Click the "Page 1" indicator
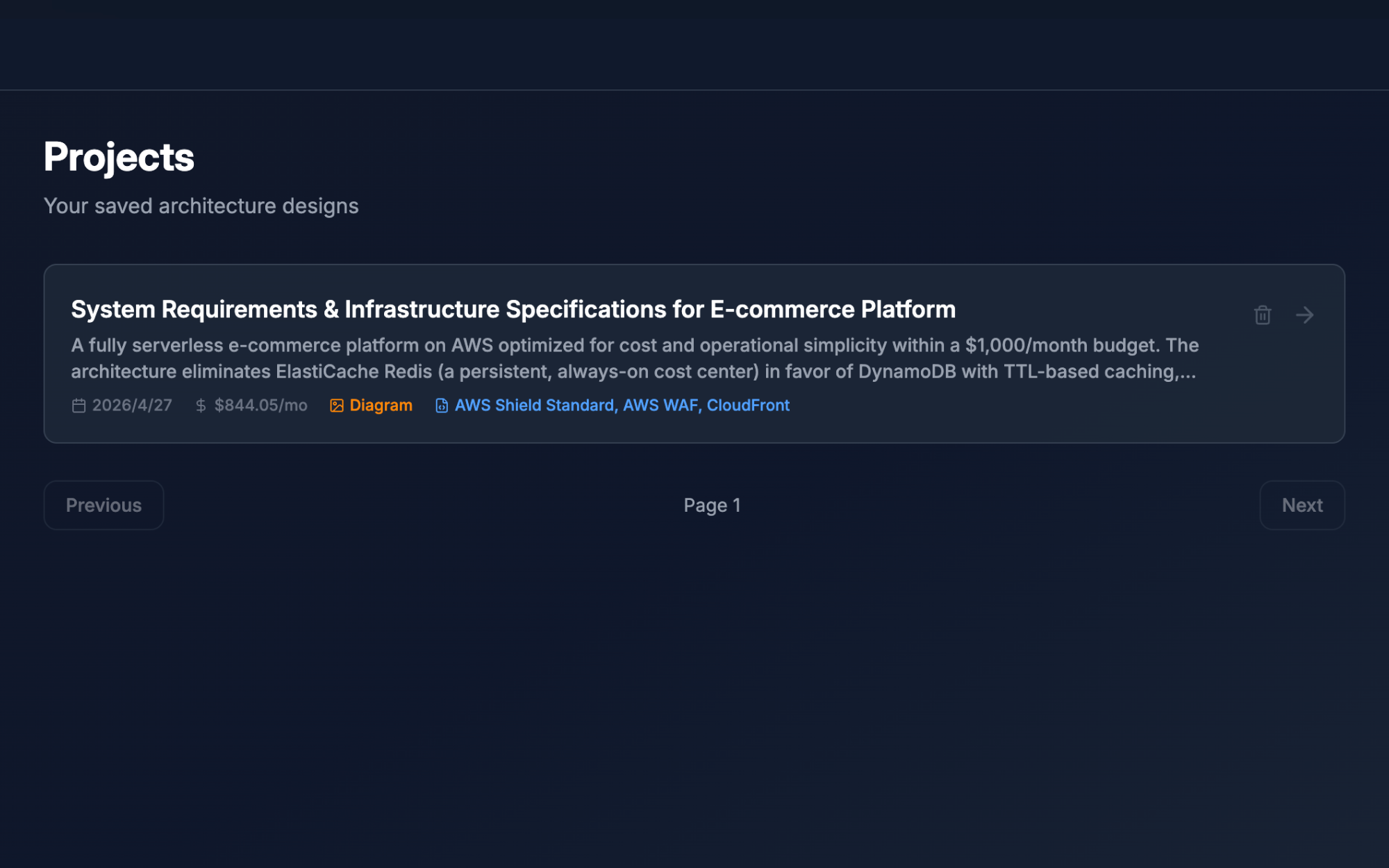This screenshot has width=1389, height=868. 712,506
